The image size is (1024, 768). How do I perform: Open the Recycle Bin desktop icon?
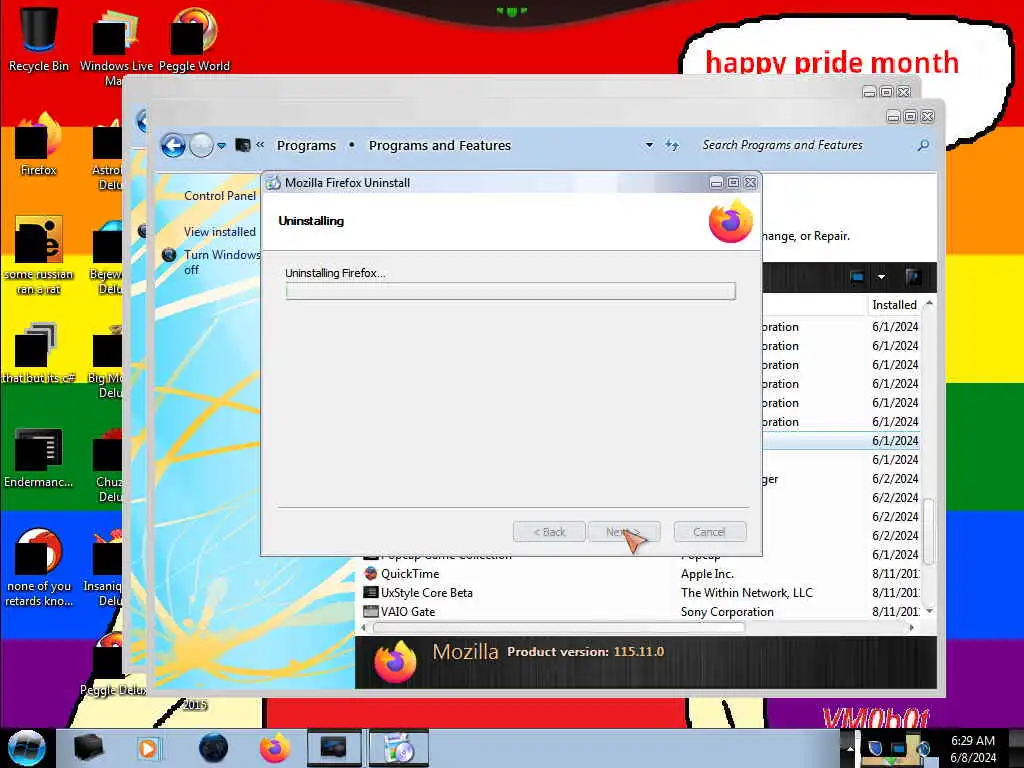[39, 39]
